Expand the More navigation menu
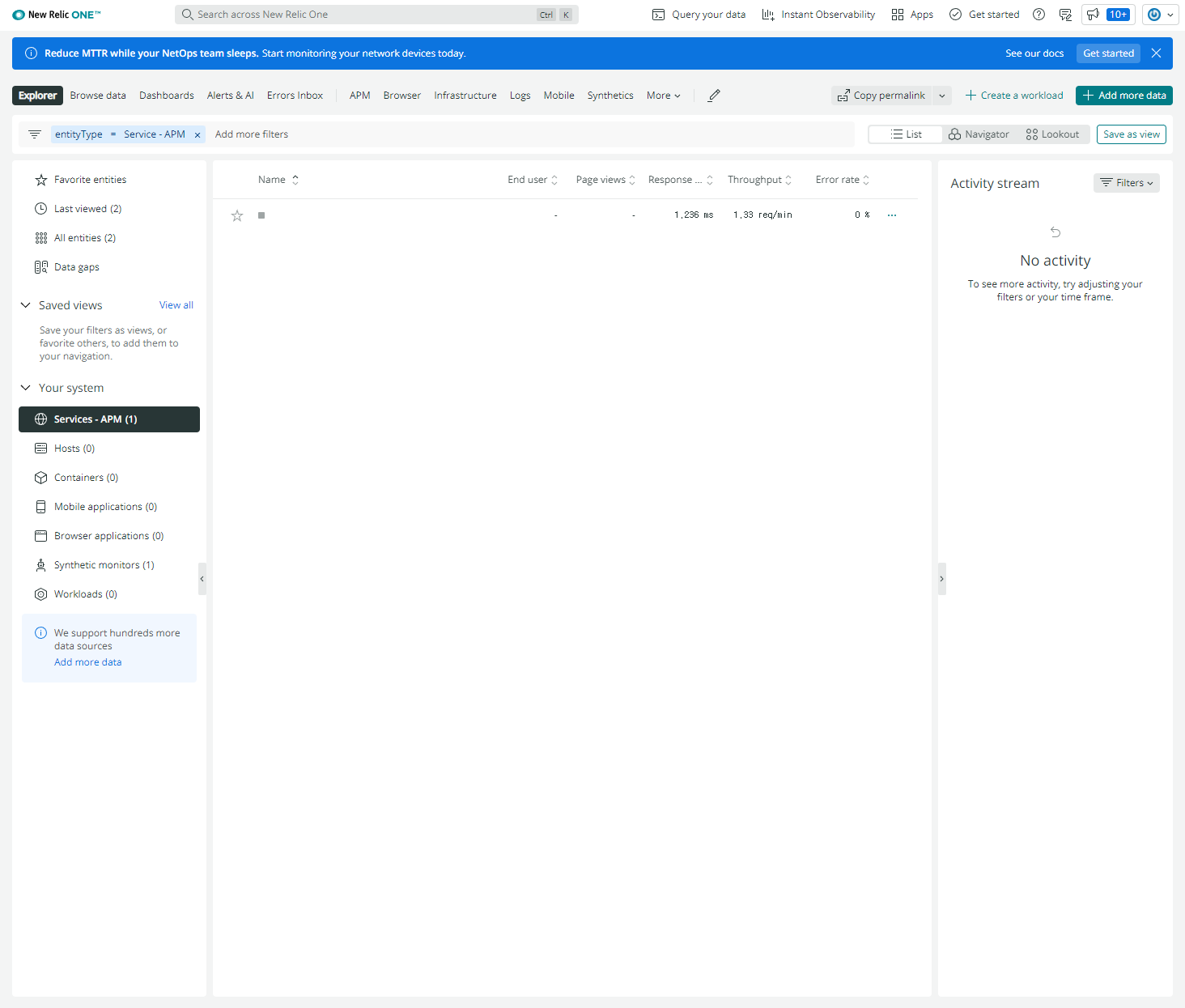 click(x=664, y=96)
